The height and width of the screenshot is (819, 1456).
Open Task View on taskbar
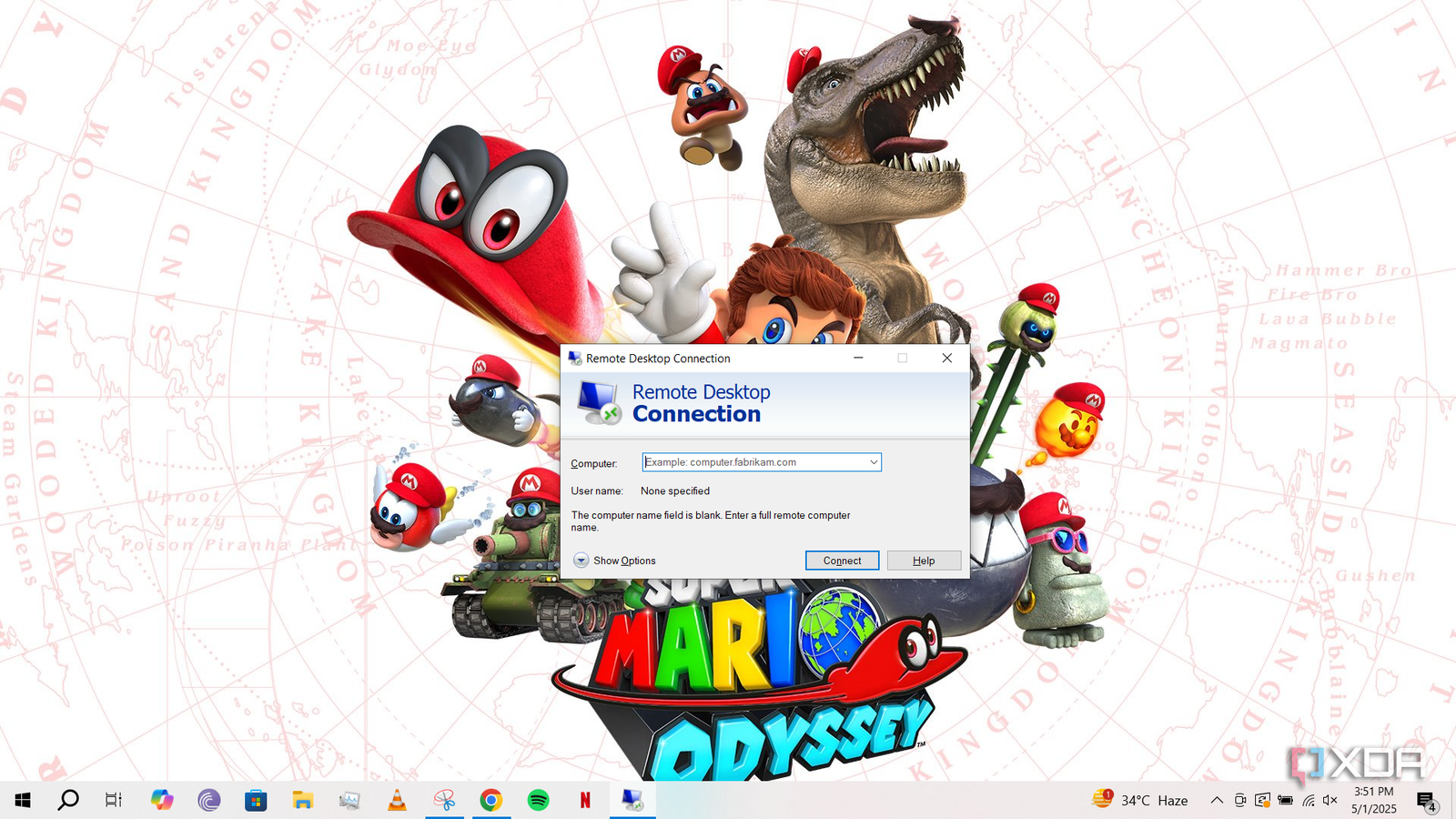pyautogui.click(x=113, y=800)
